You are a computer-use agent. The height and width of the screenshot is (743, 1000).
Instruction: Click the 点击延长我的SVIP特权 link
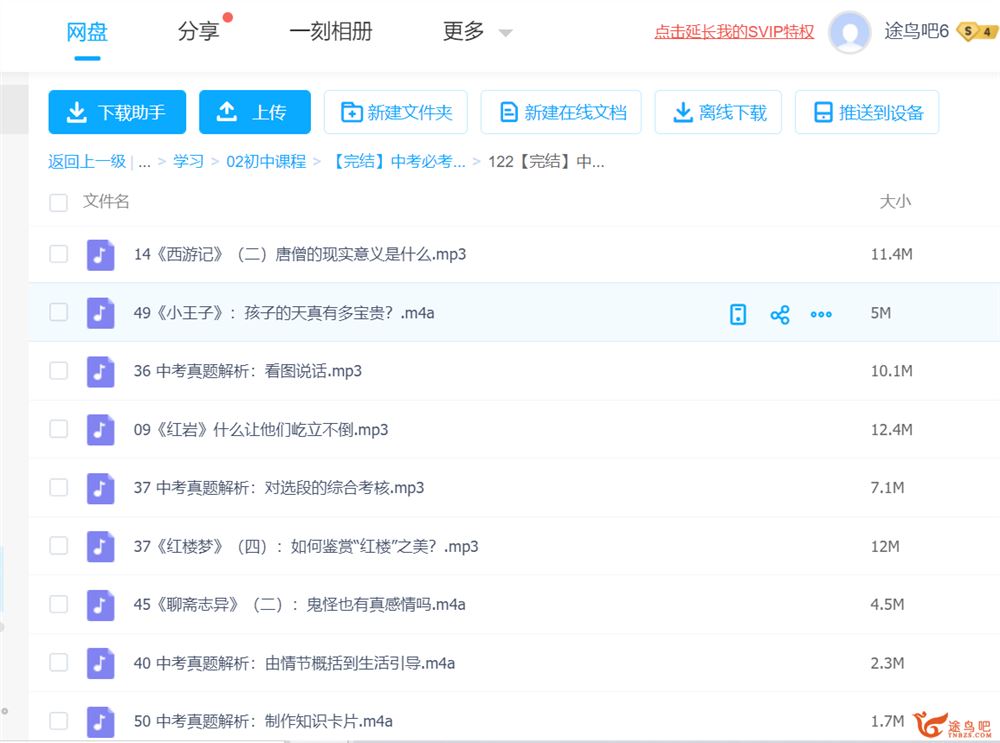(x=734, y=32)
